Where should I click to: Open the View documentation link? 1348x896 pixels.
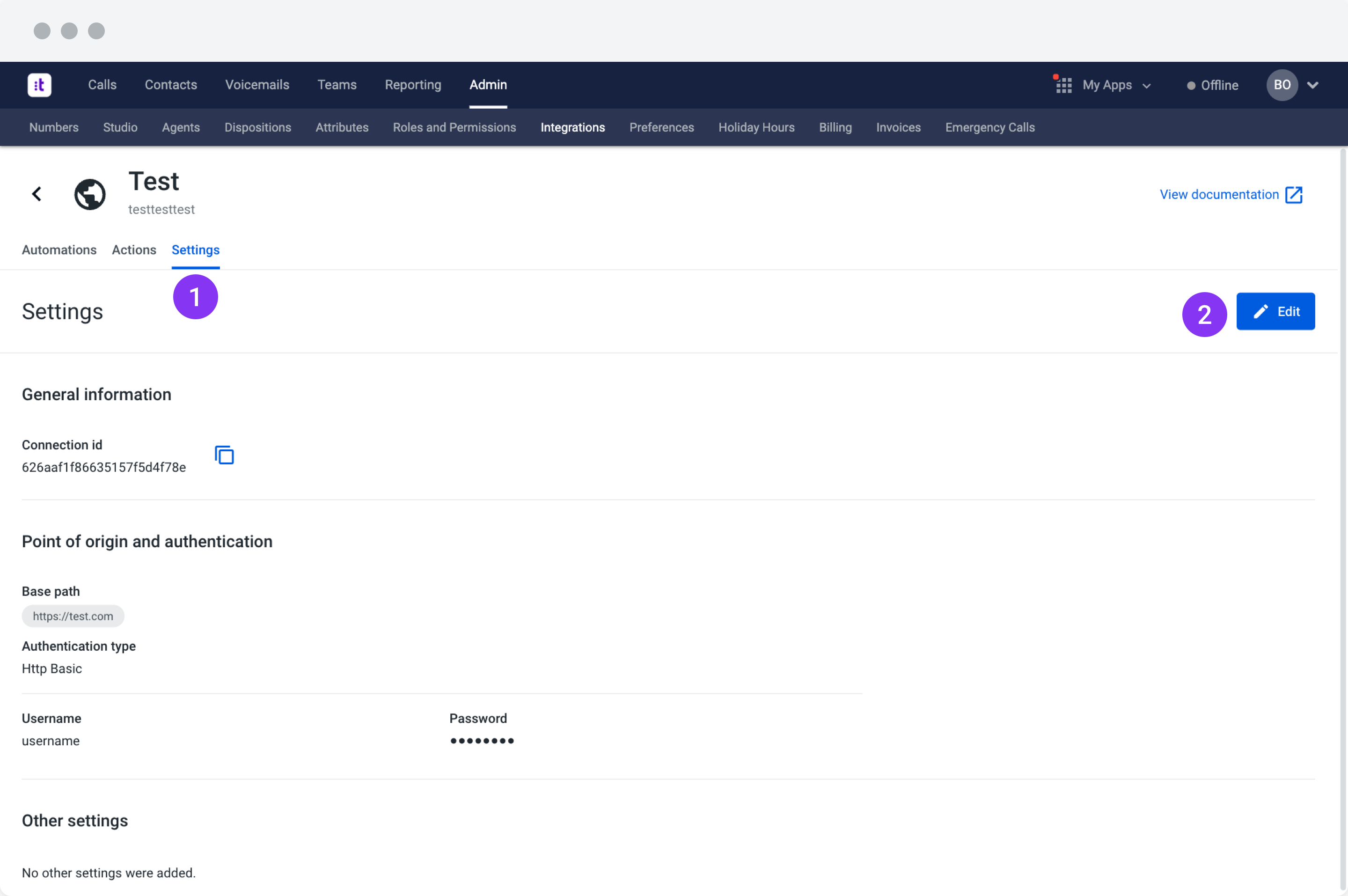(x=1218, y=195)
